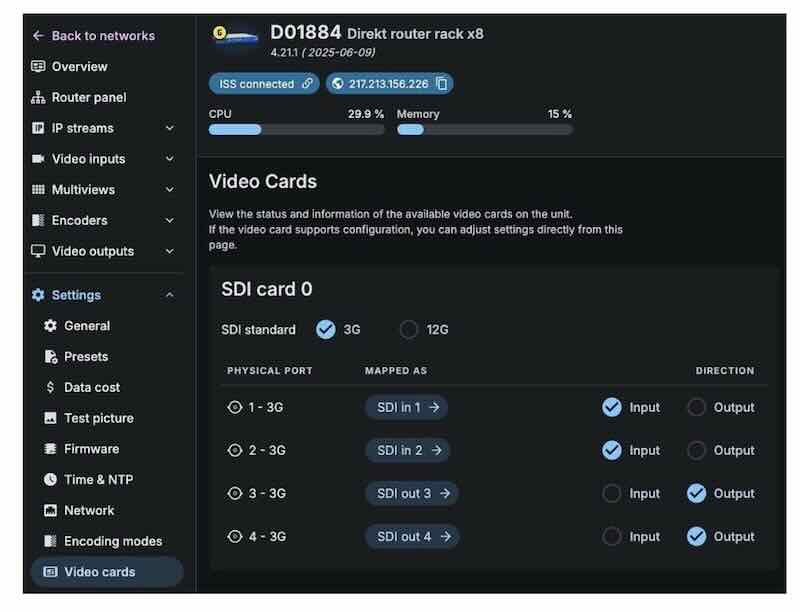Click the Firmware icon in Settings
The height and width of the screenshot is (612, 800).
(51, 449)
